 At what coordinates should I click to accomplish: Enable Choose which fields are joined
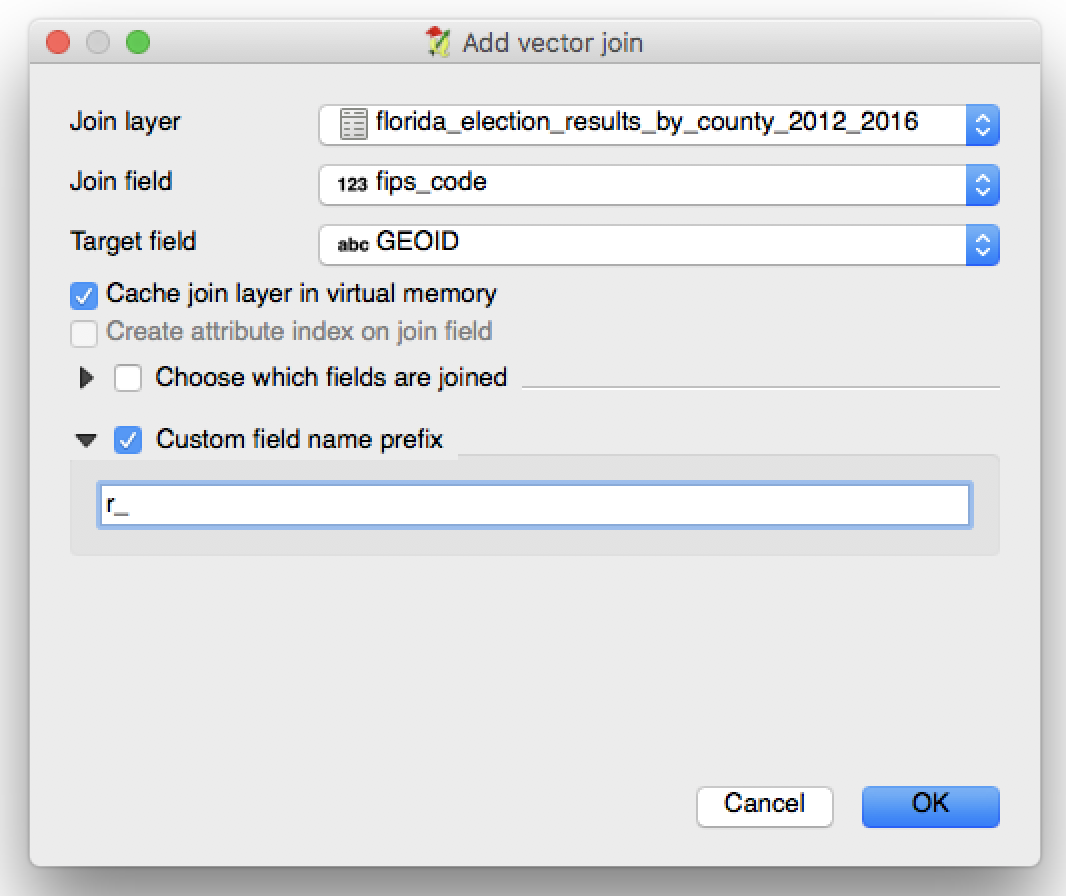click(x=128, y=377)
